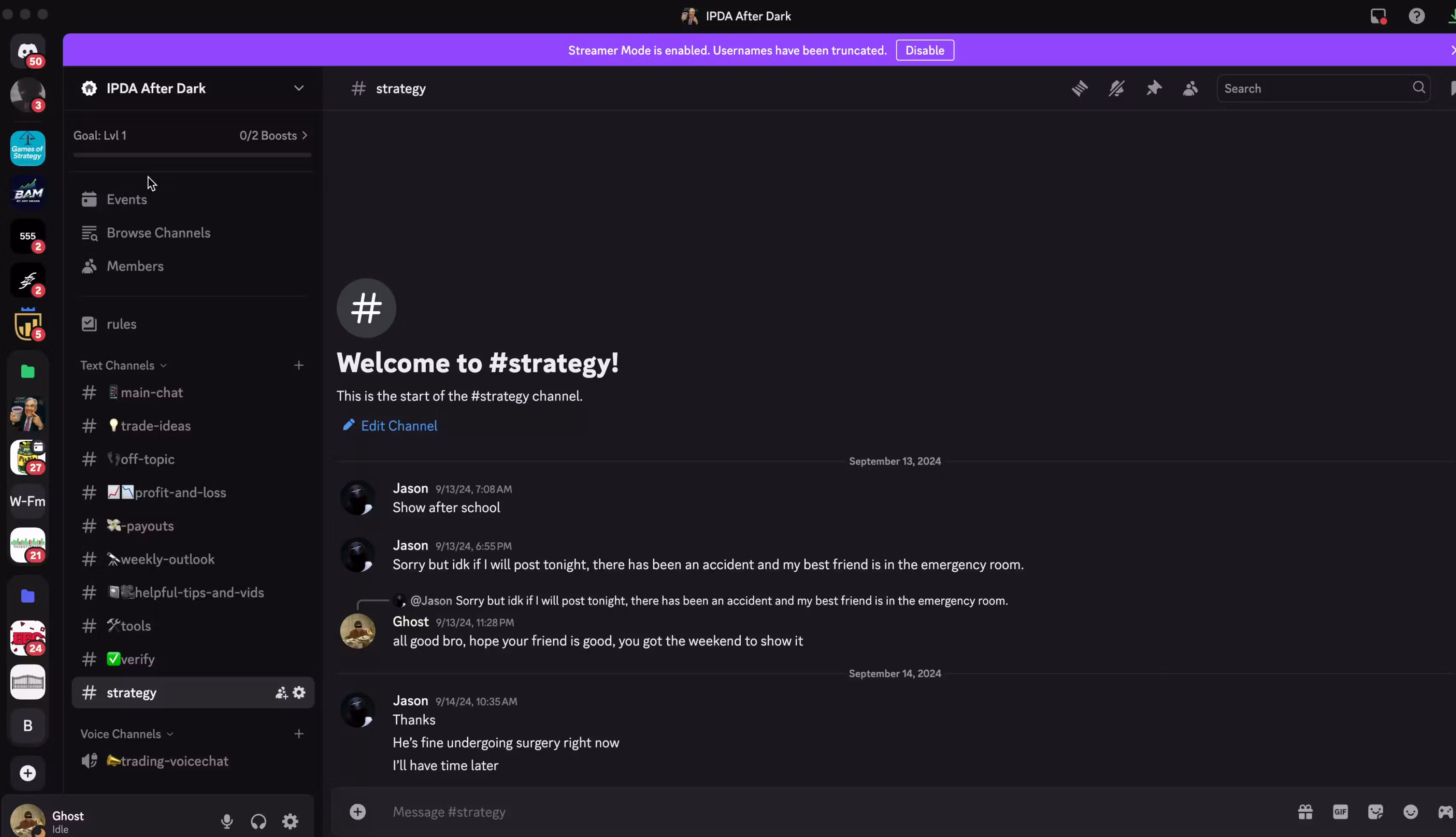Open the emoji picker

tap(1410, 812)
